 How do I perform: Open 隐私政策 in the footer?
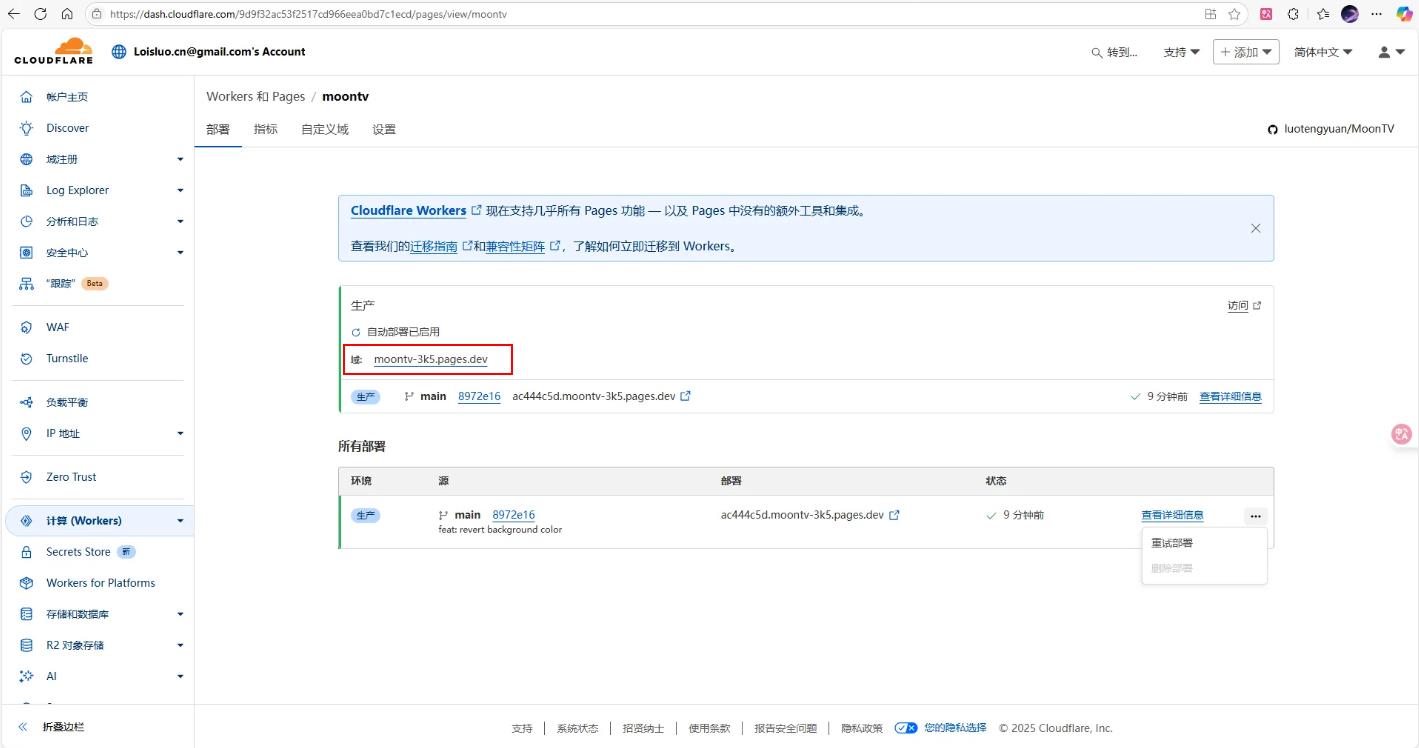click(861, 728)
